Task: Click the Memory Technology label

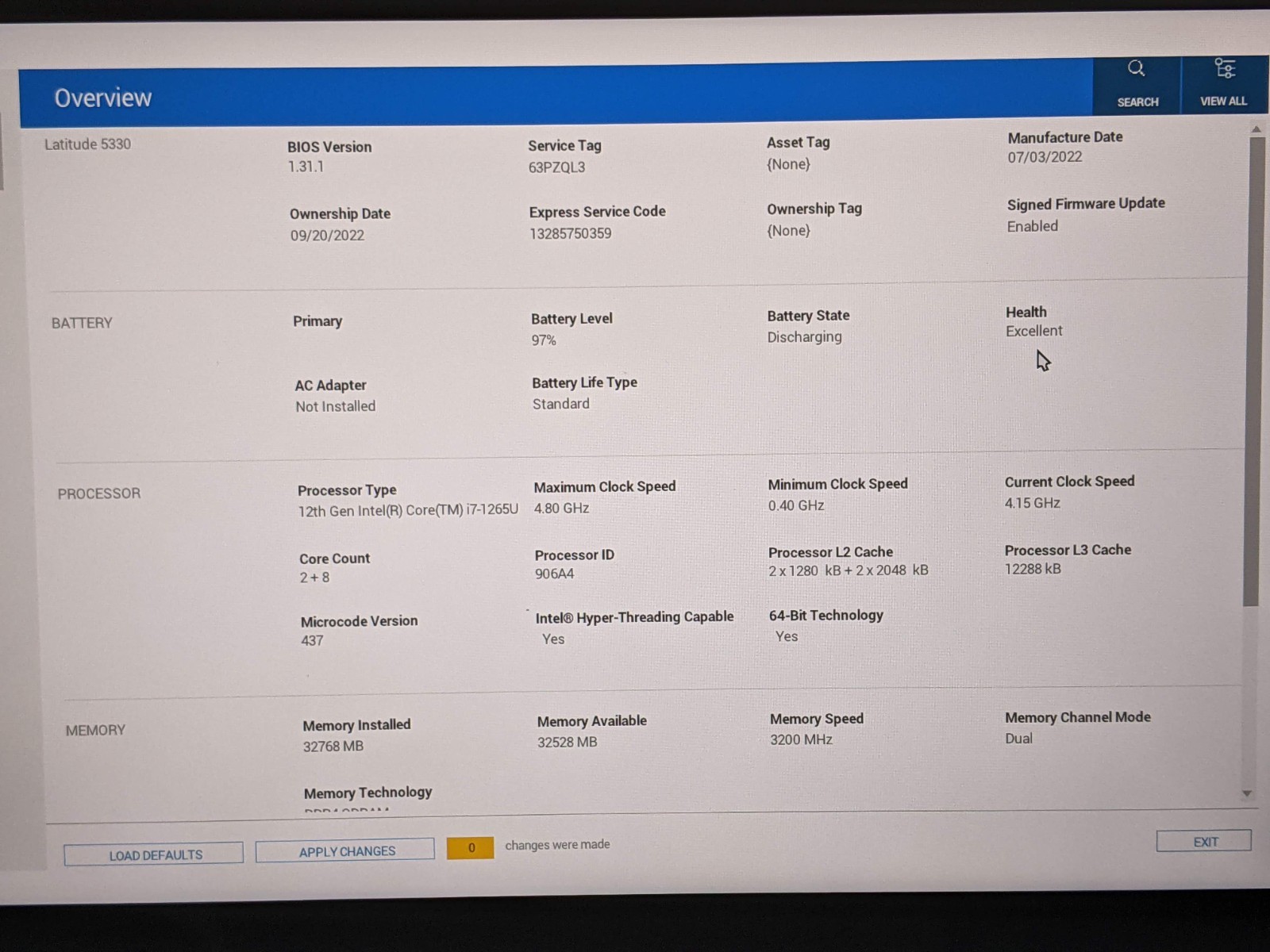Action: tap(368, 793)
